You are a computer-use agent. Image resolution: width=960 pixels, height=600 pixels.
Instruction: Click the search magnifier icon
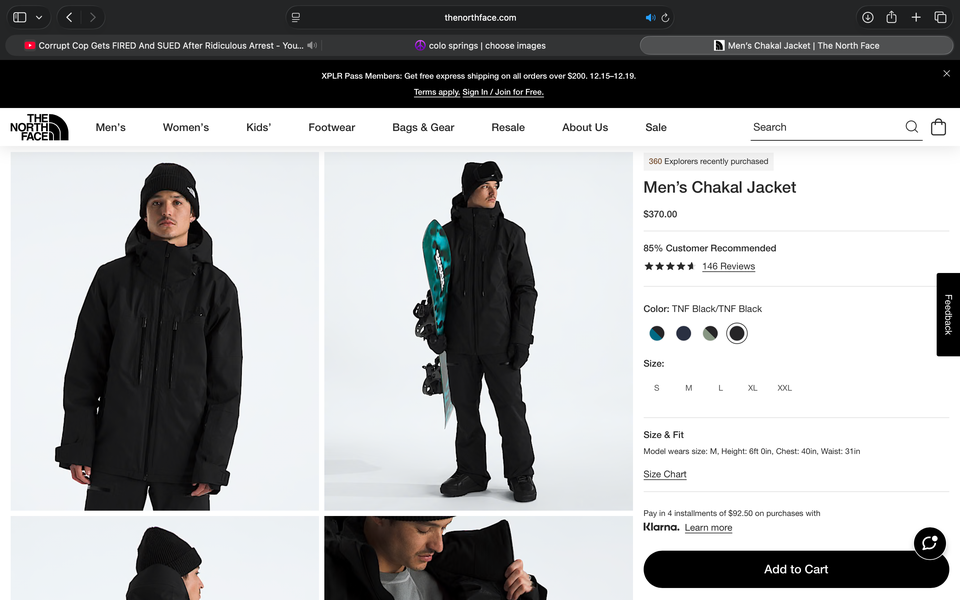click(911, 127)
